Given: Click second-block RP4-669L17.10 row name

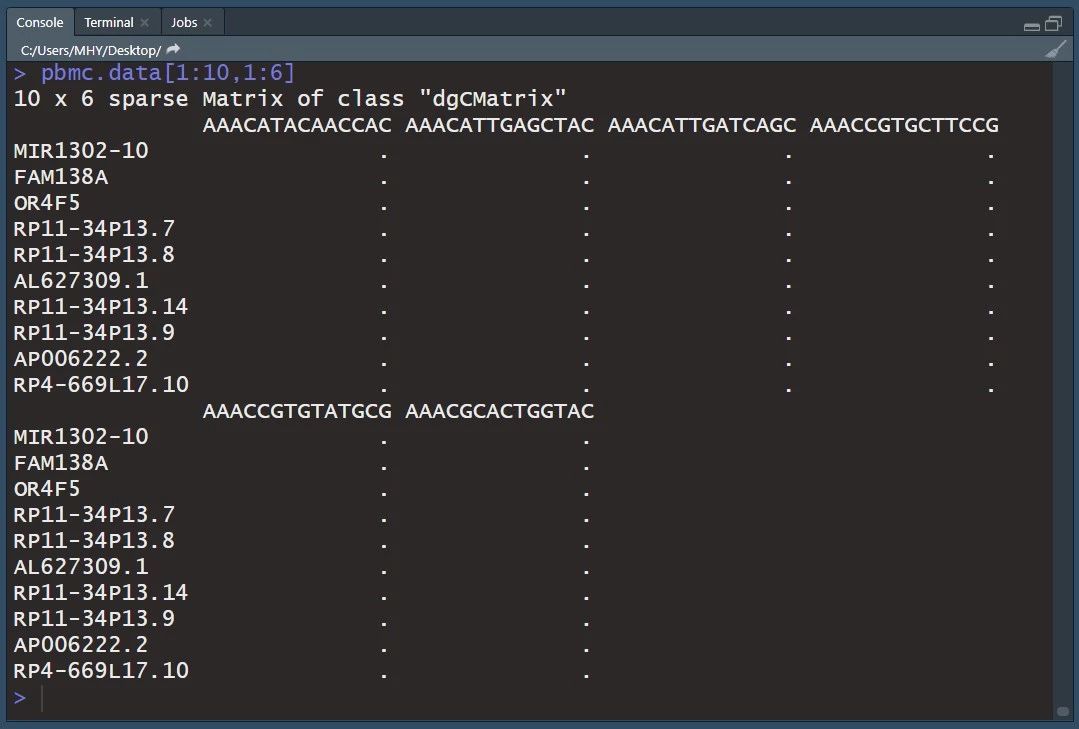Looking at the screenshot, I should click(x=101, y=670).
